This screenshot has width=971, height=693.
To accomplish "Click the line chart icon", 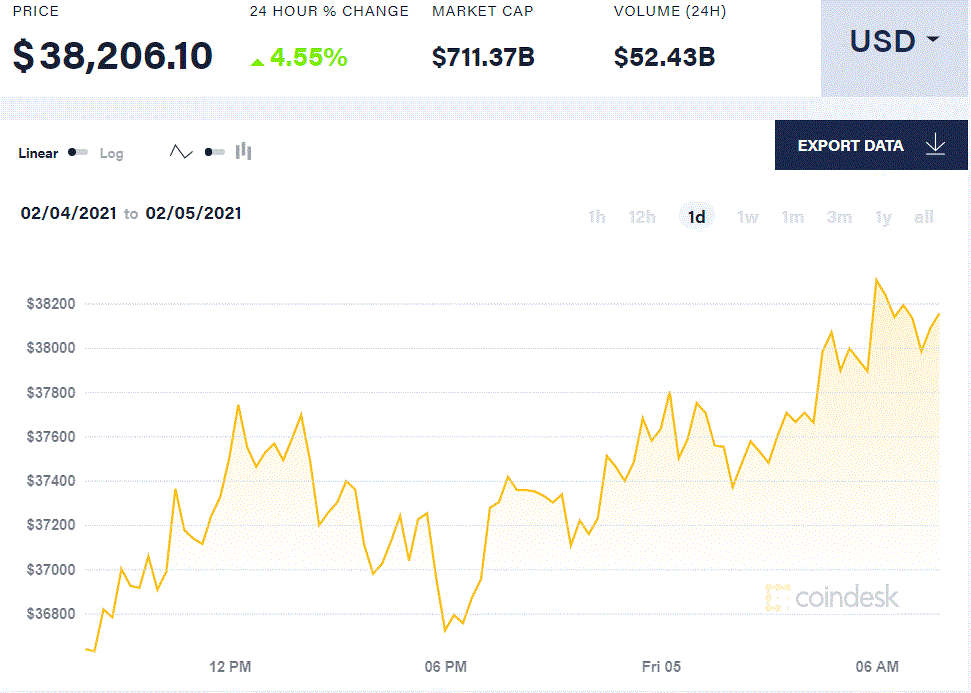I will (181, 152).
